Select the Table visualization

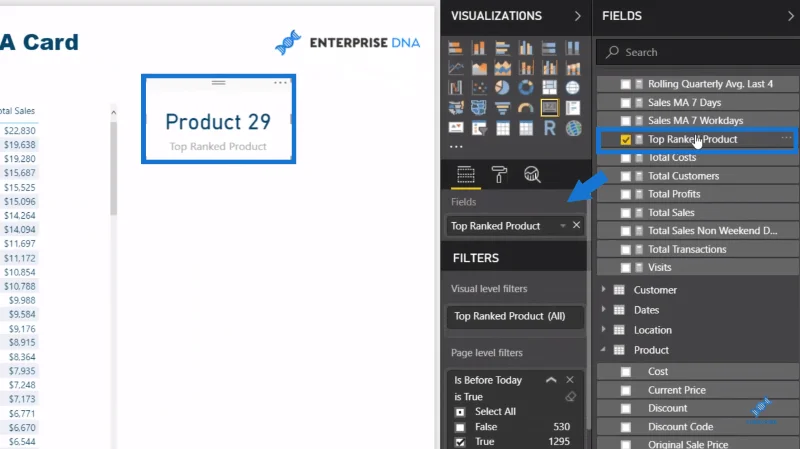point(503,128)
